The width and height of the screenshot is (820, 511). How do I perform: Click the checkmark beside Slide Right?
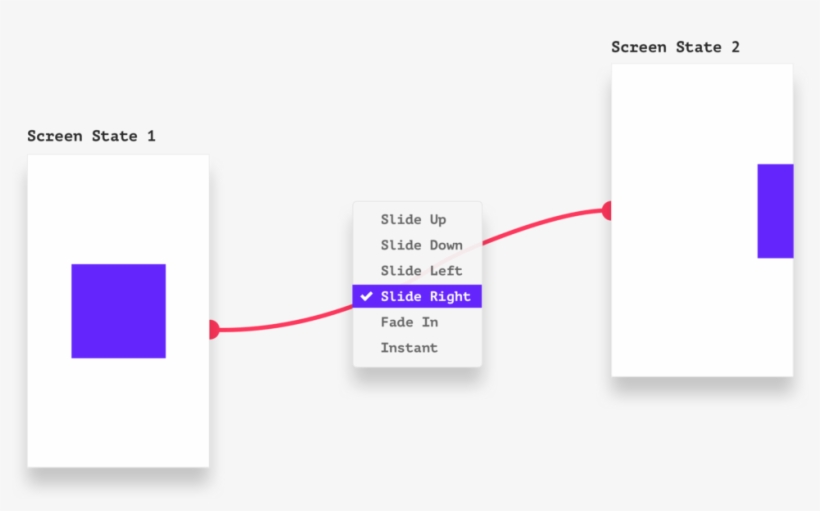(x=366, y=297)
